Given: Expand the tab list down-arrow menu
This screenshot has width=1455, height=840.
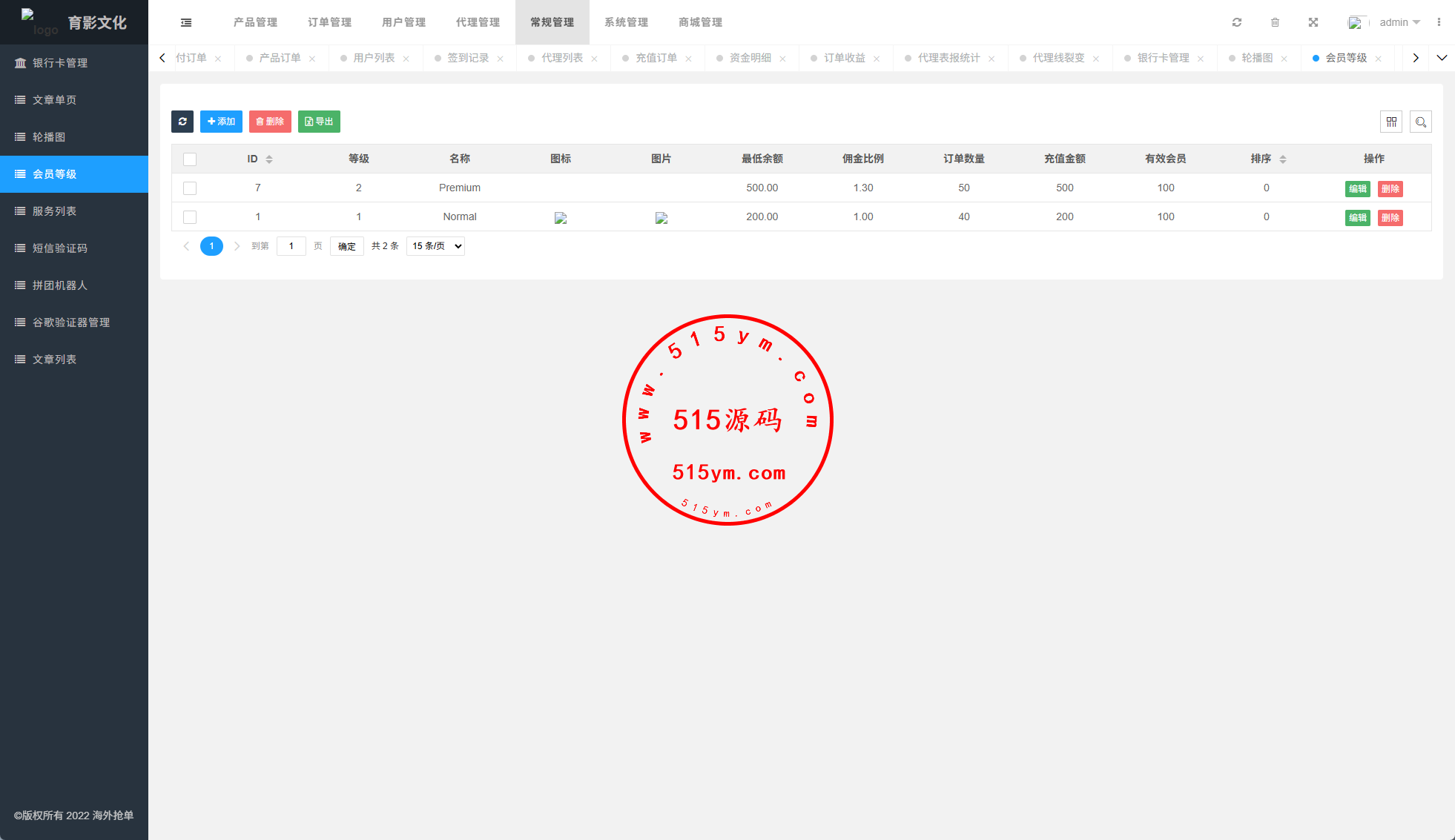Looking at the screenshot, I should coord(1442,58).
